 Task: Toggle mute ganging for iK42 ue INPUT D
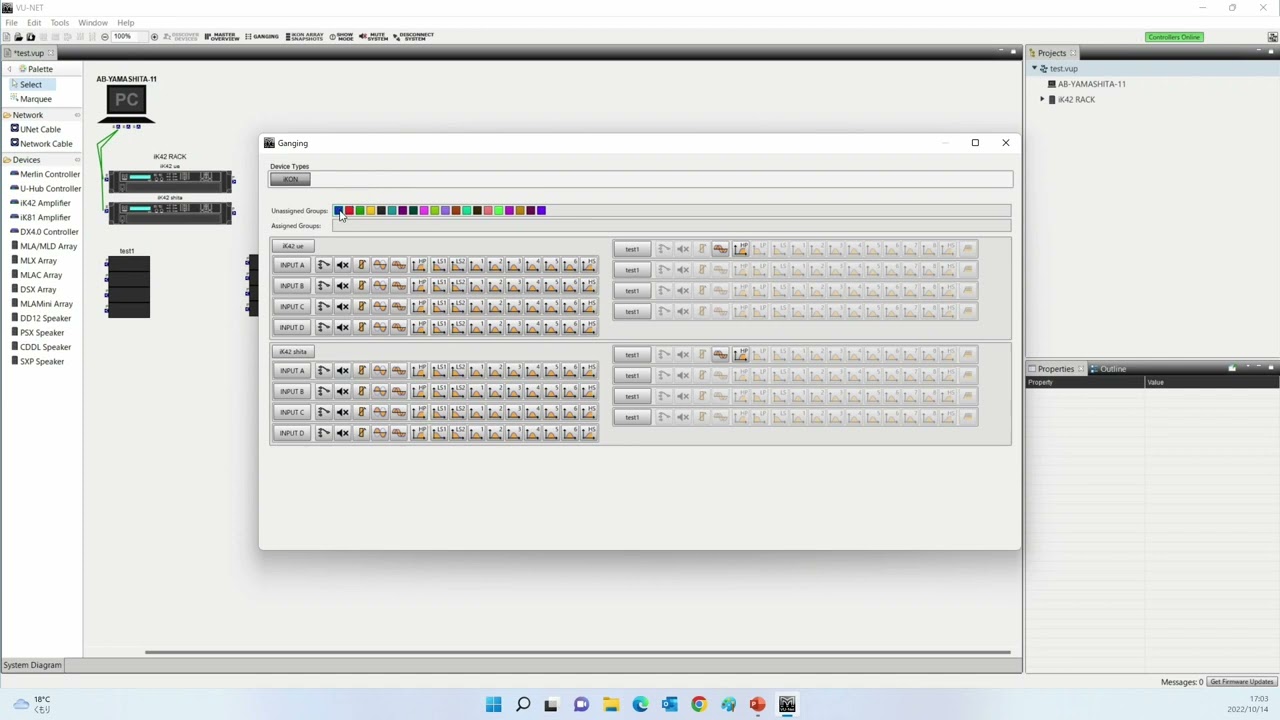pos(342,328)
